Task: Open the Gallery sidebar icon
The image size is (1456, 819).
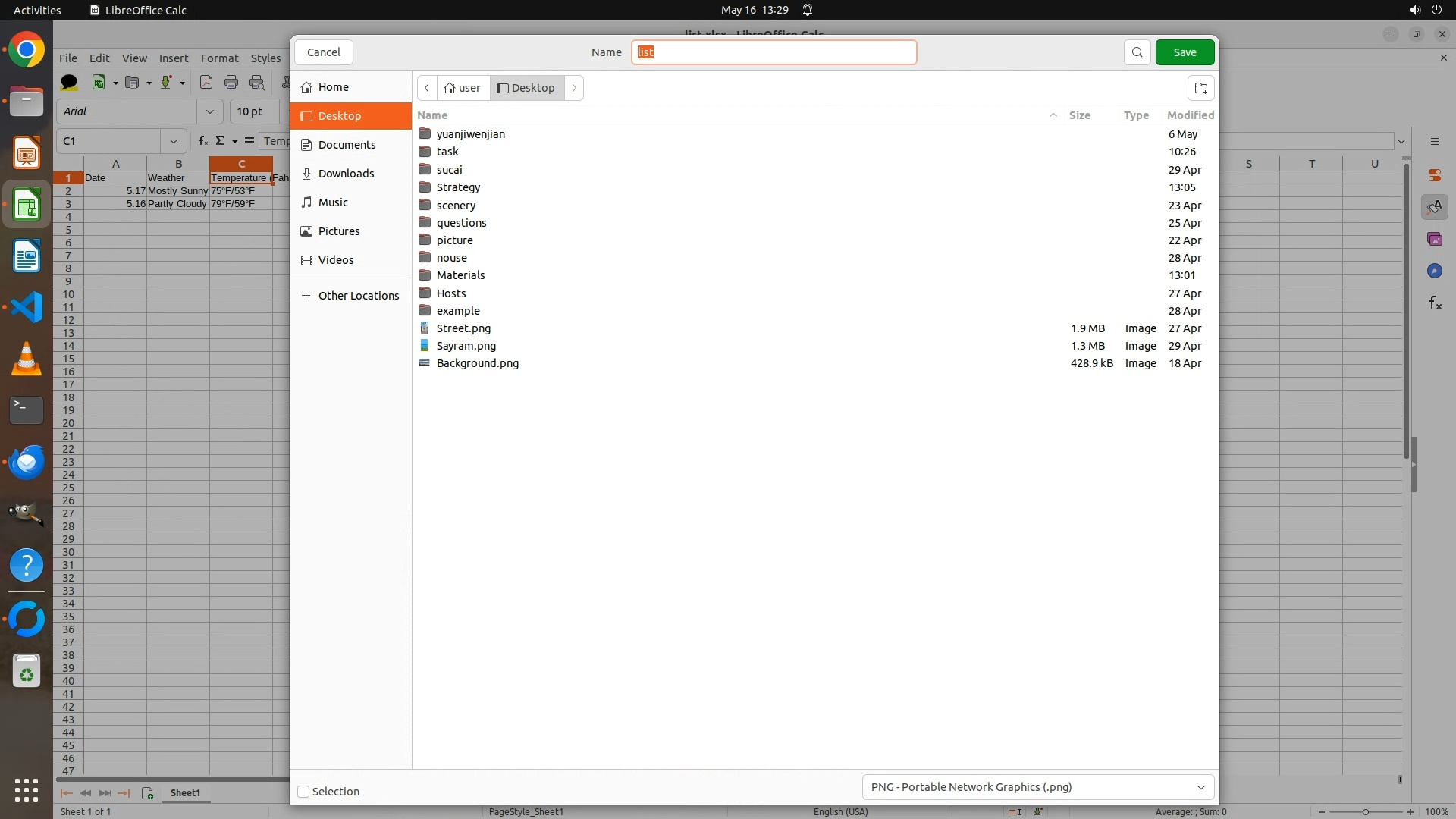Action: coord(1434,240)
